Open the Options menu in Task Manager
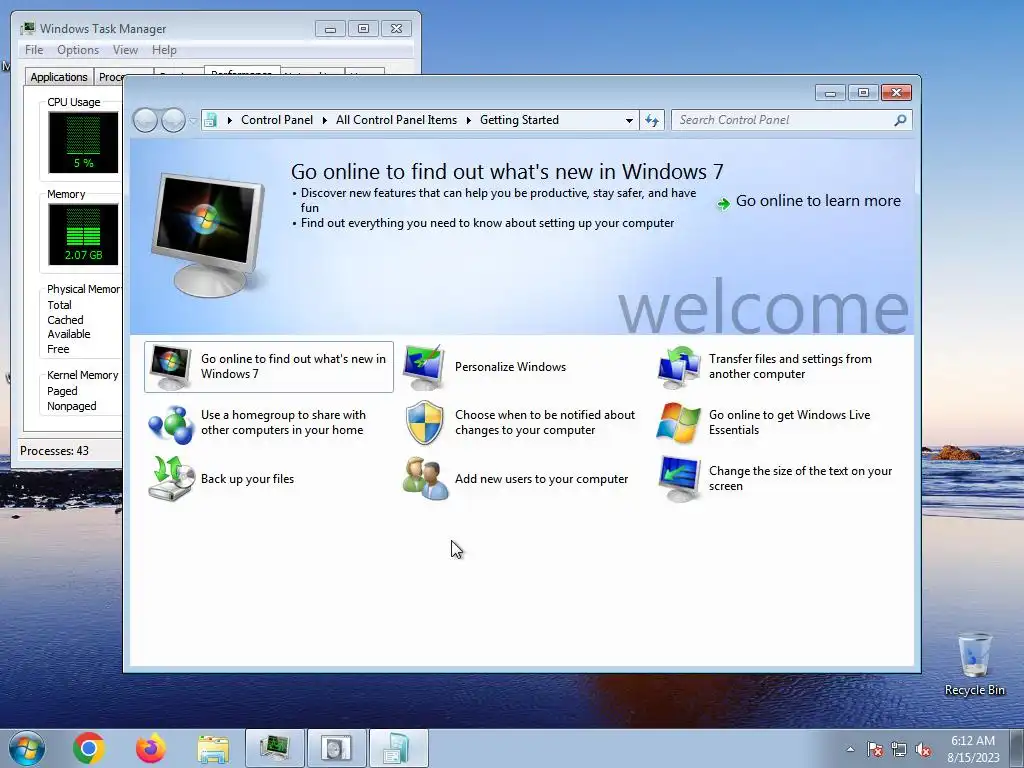Image resolution: width=1024 pixels, height=768 pixels. coord(78,50)
